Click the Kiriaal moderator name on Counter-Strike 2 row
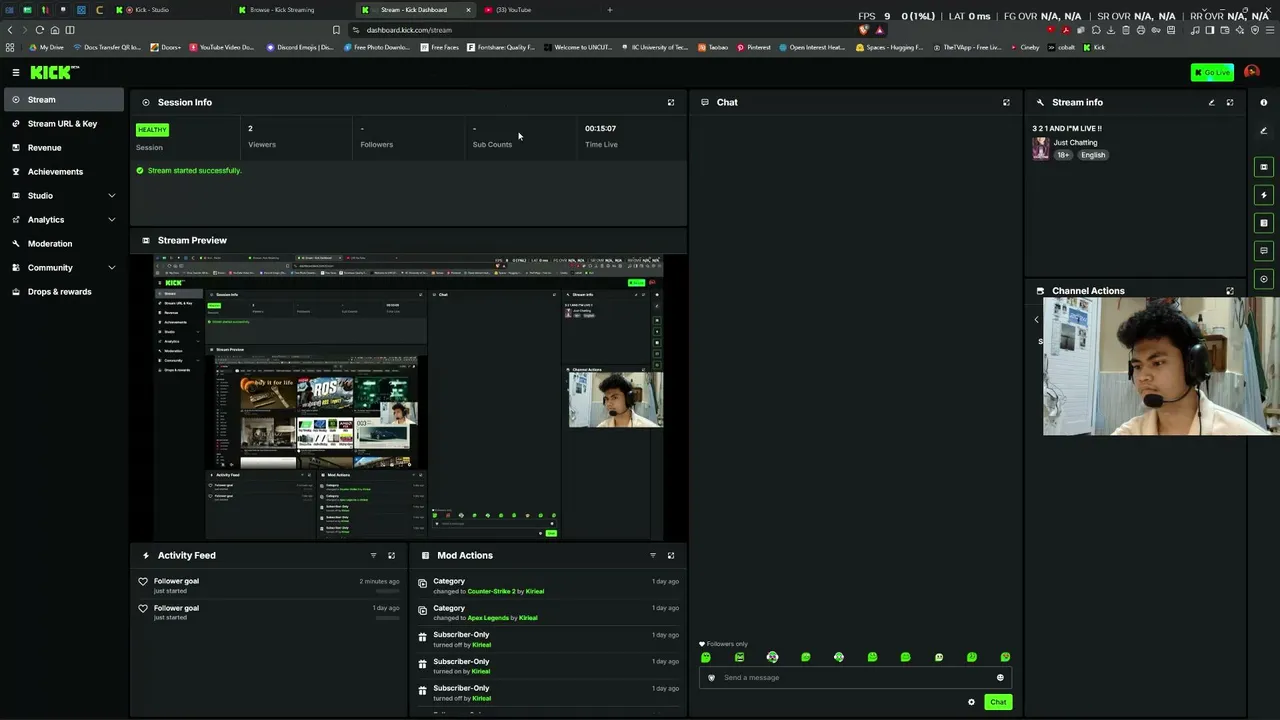This screenshot has height=720, width=1280. click(x=535, y=591)
